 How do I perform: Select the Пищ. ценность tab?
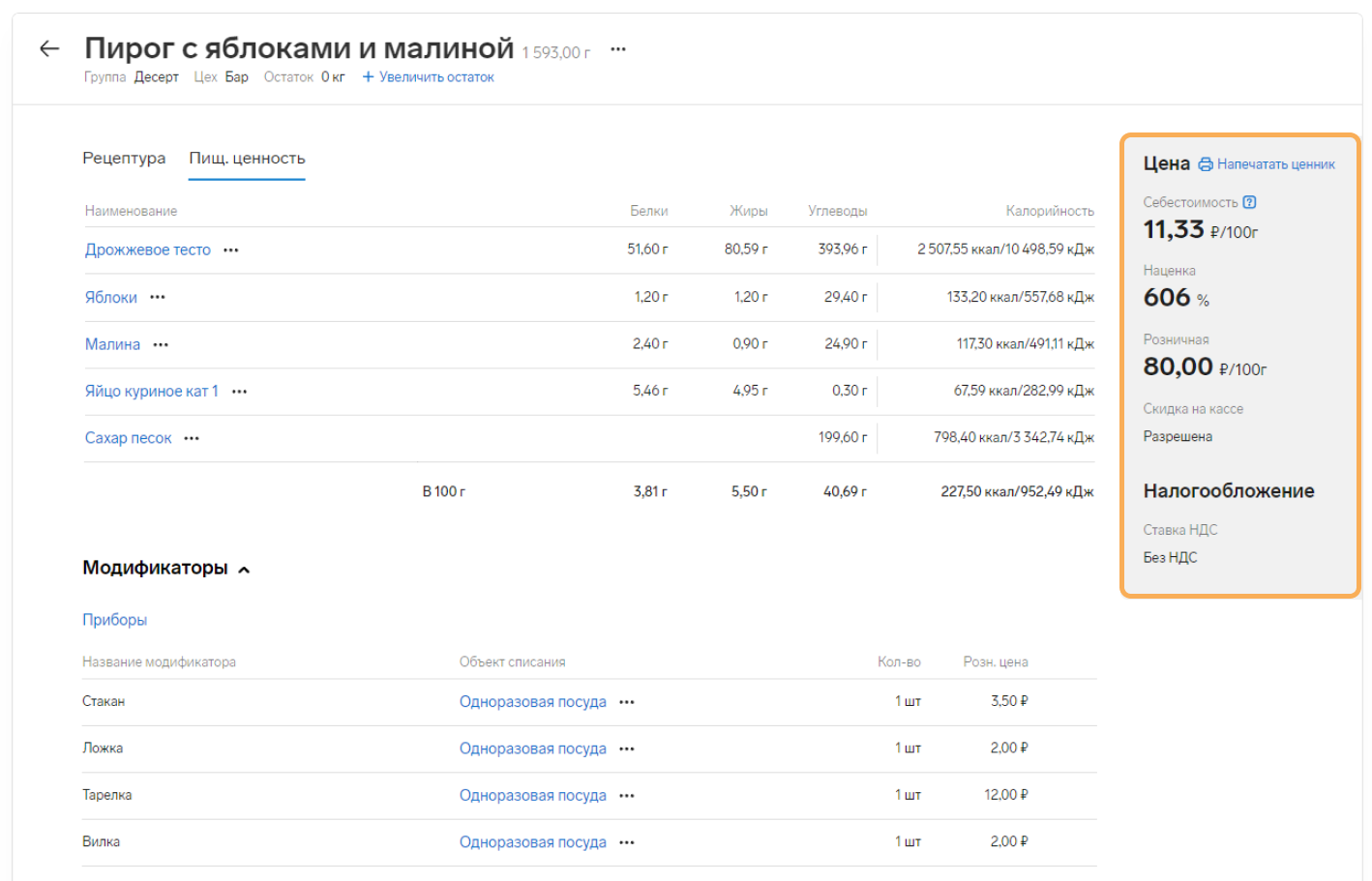pos(247,158)
